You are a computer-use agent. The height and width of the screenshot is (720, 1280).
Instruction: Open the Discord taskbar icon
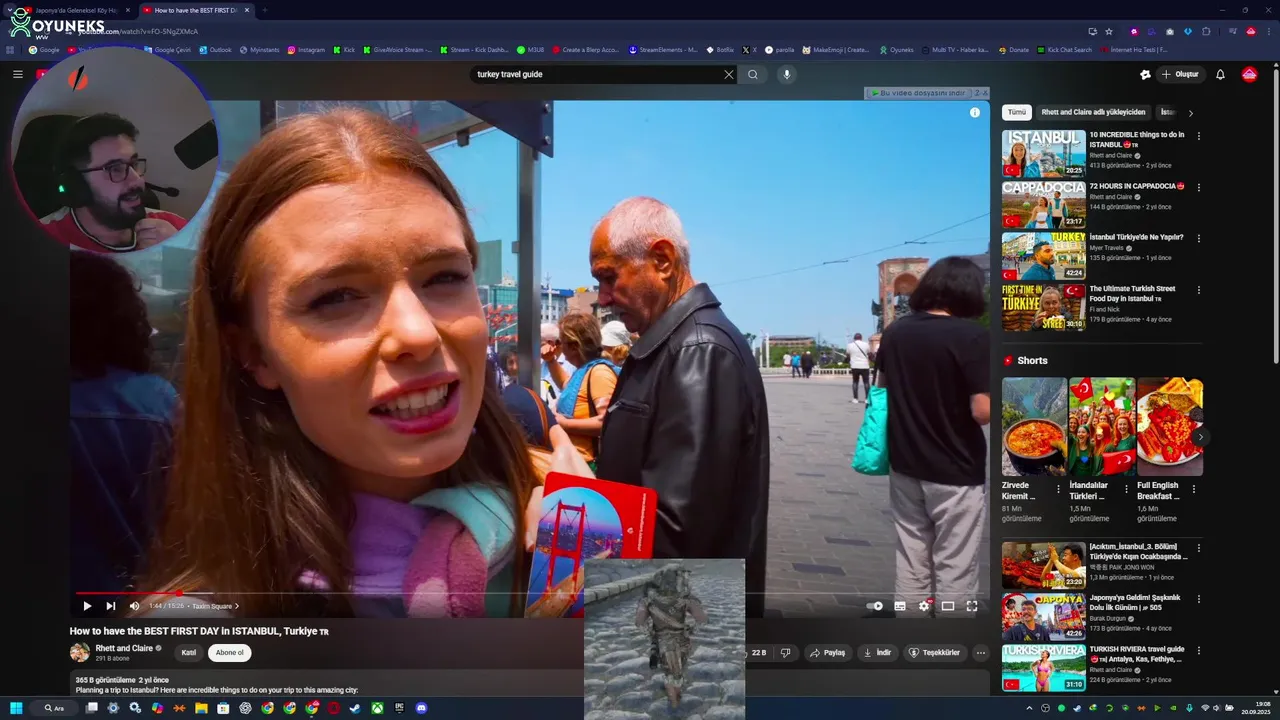[x=421, y=708]
